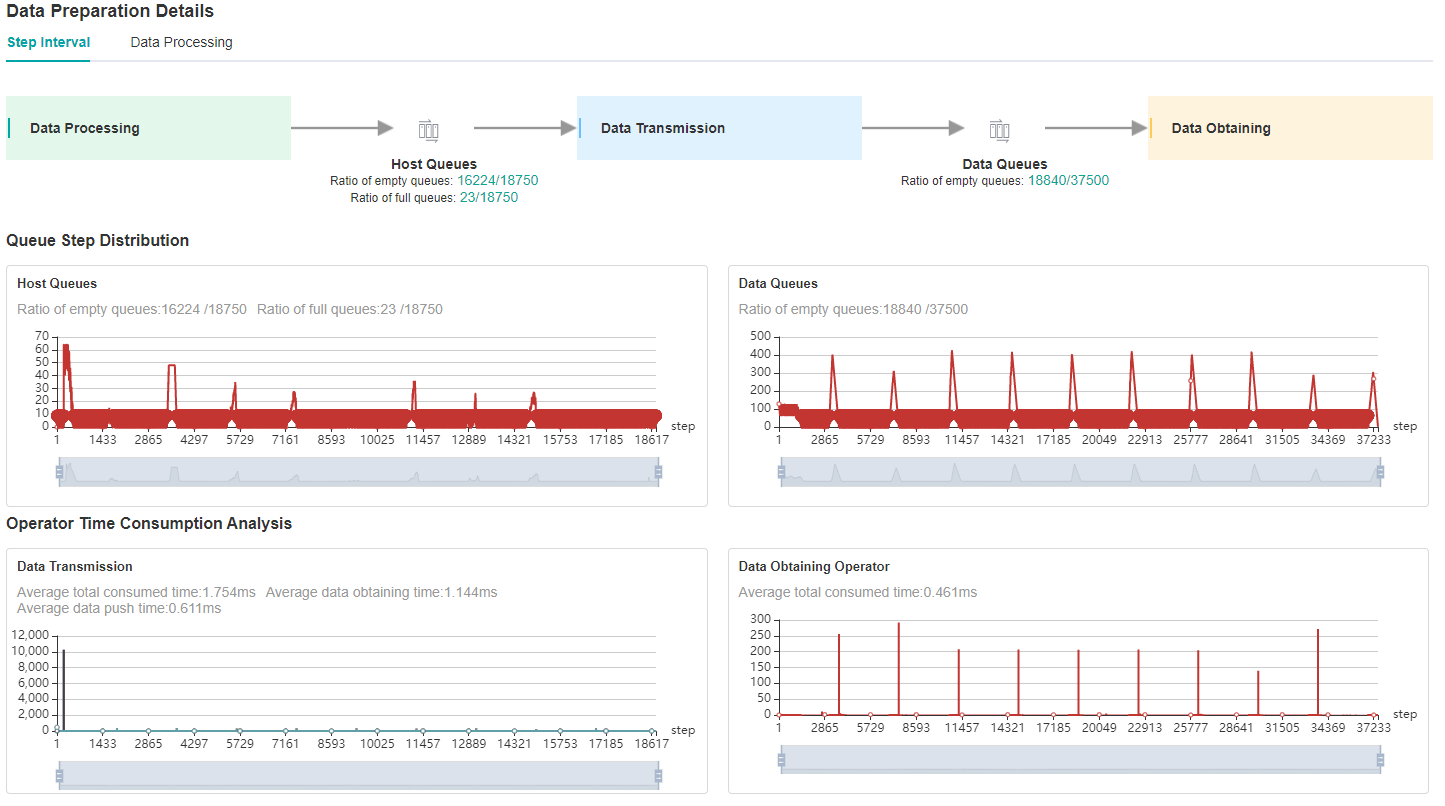Select the Step Interval tab
This screenshot has height=806, width=1445.
point(48,42)
